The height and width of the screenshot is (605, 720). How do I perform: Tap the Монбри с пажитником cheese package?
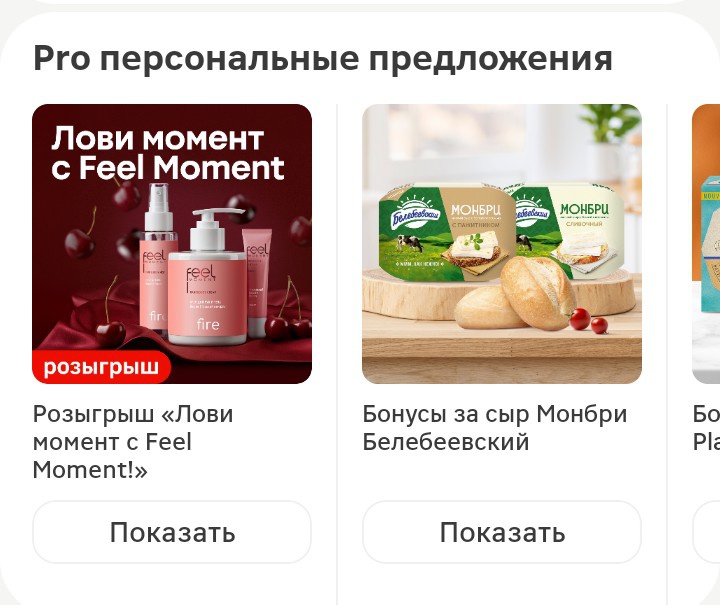441,233
